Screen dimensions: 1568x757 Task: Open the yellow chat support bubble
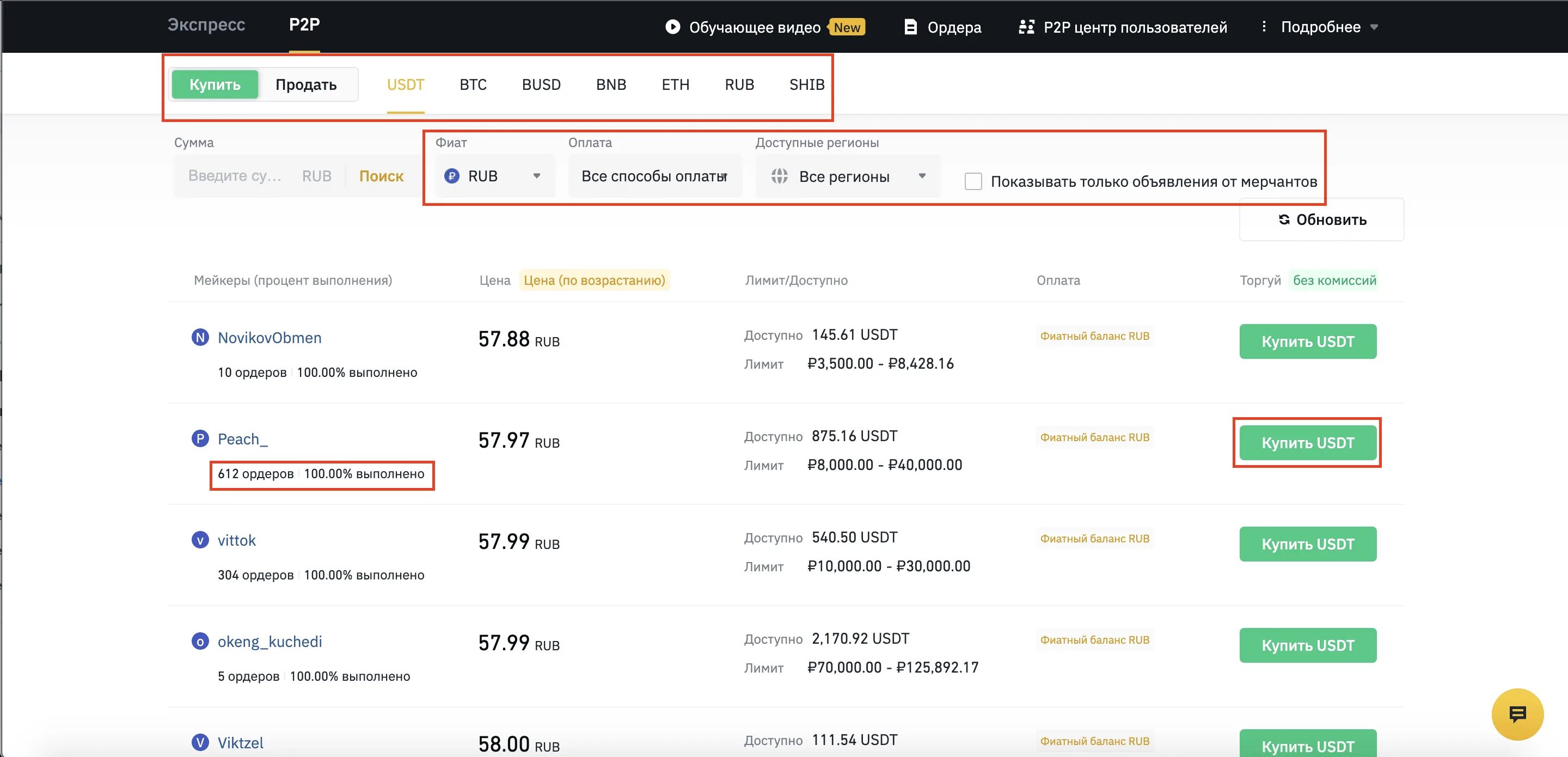point(1517,714)
